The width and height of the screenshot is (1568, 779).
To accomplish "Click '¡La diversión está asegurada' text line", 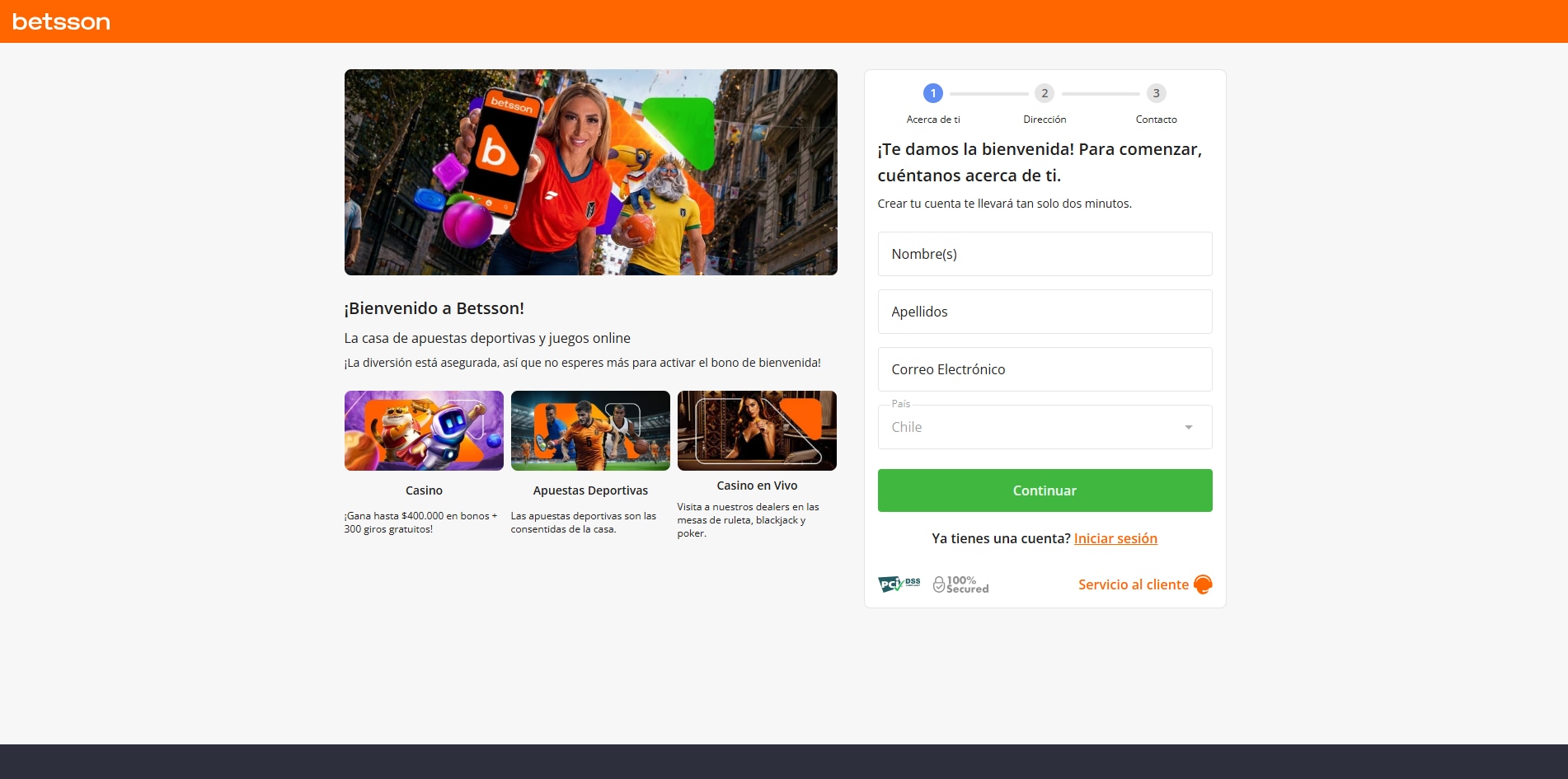I will click(583, 363).
